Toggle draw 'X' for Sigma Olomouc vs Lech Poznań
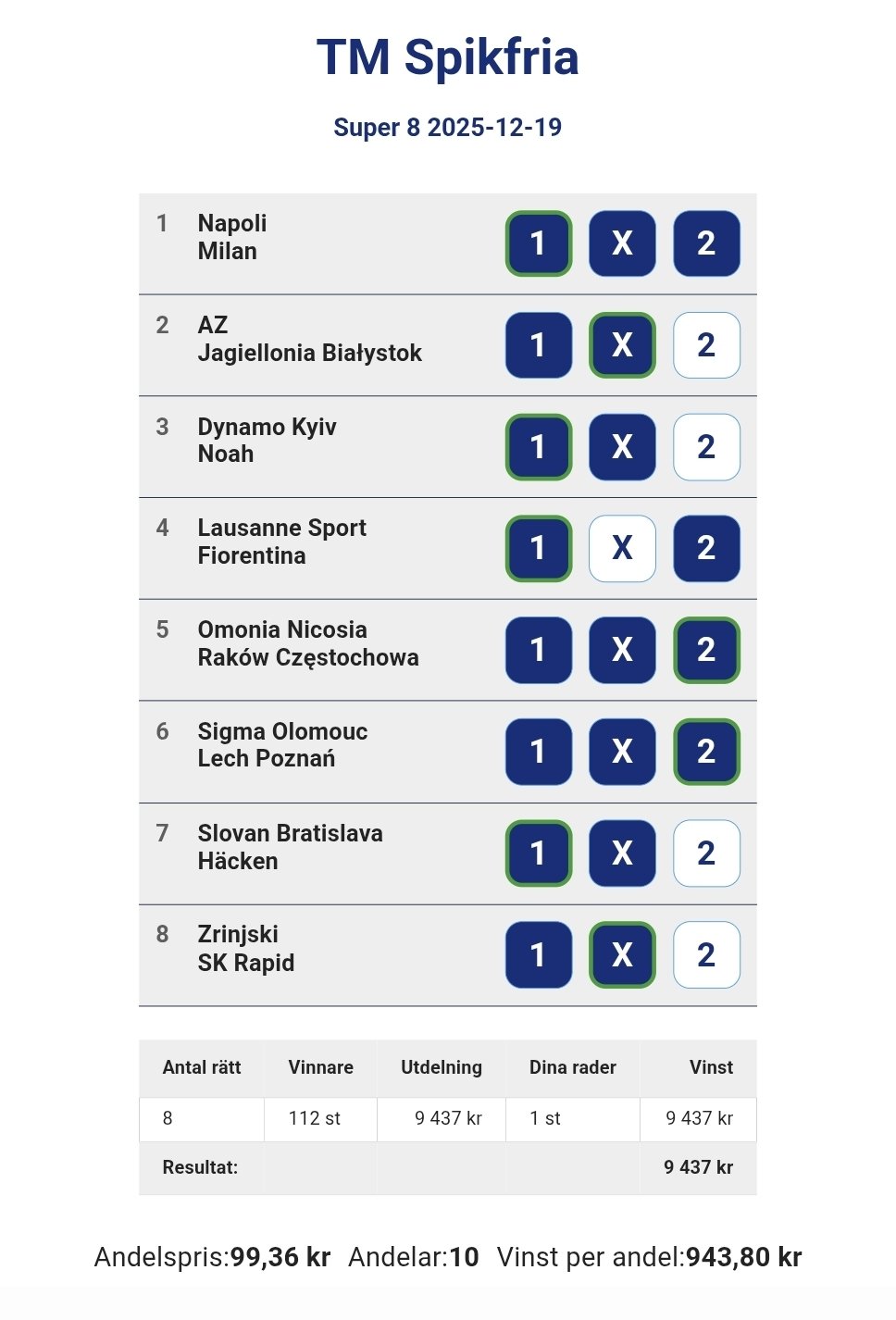Image resolution: width=896 pixels, height=1320 pixels. click(x=622, y=752)
